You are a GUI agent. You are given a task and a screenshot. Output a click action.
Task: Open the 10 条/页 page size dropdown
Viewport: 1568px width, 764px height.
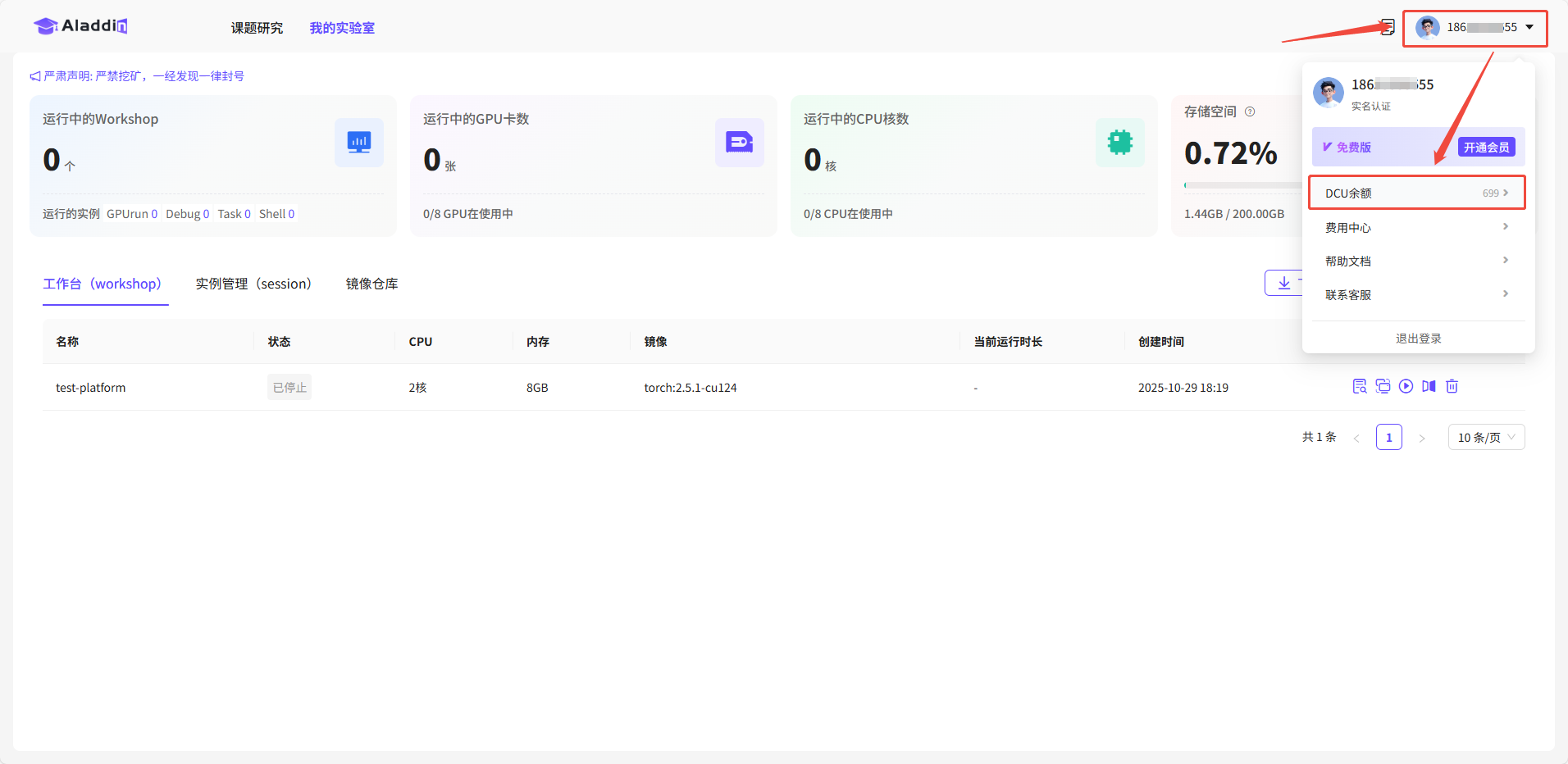coord(1486,437)
